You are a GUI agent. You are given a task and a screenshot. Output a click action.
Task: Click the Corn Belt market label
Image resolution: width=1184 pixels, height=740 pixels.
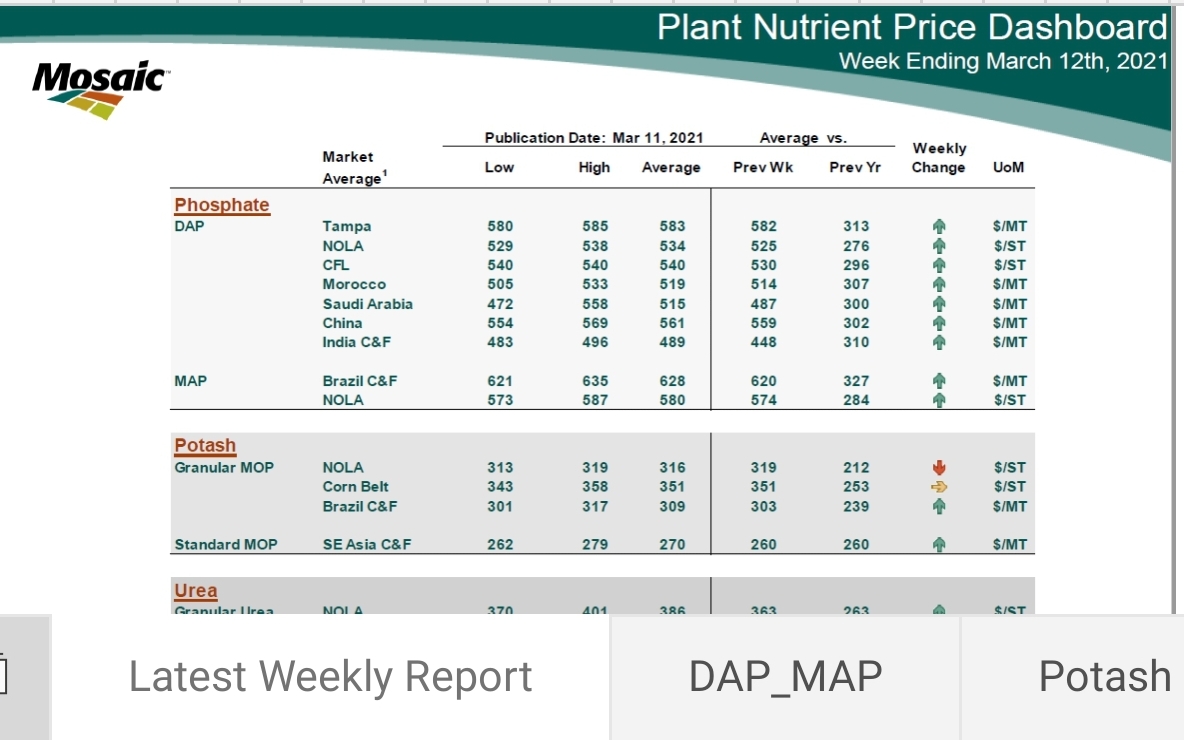point(356,487)
